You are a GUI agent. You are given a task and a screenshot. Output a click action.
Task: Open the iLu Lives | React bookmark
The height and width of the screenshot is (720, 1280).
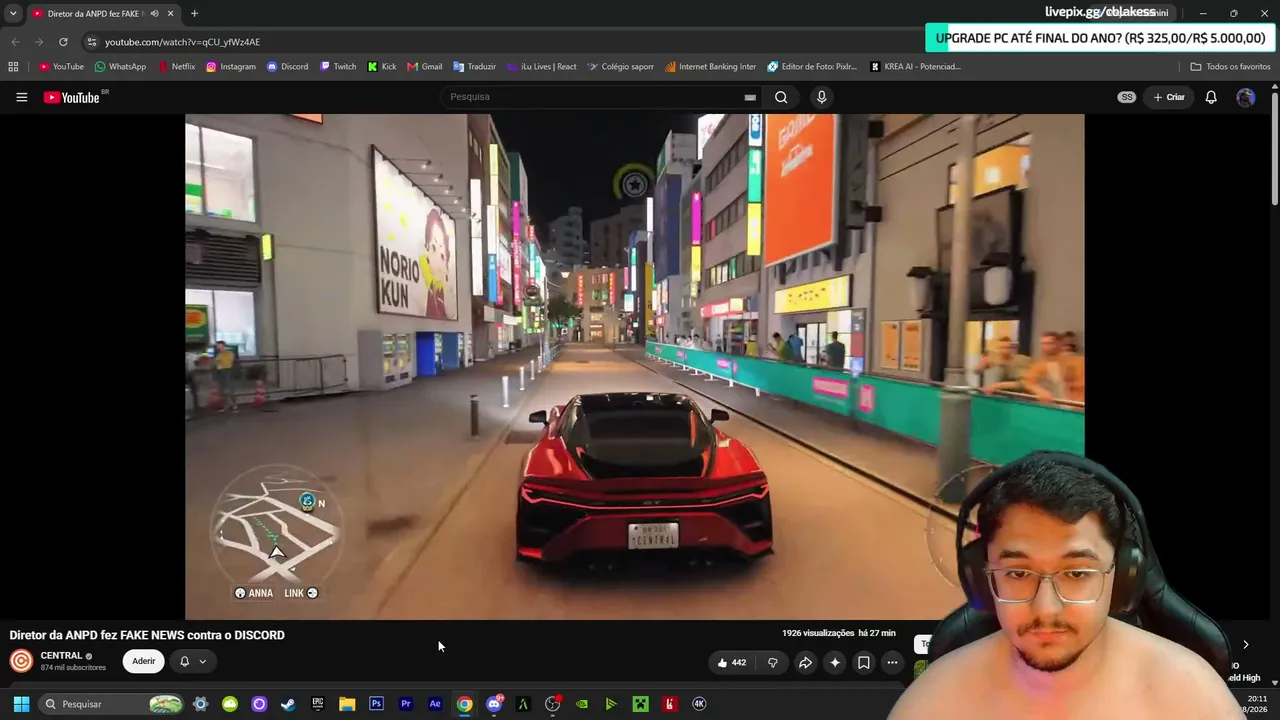point(541,67)
